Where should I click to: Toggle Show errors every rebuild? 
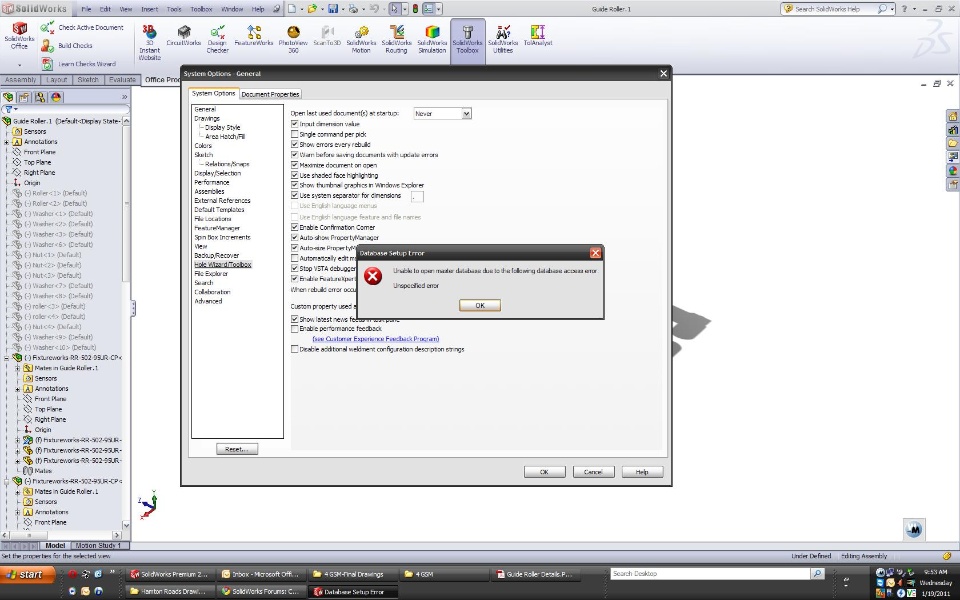[x=294, y=144]
